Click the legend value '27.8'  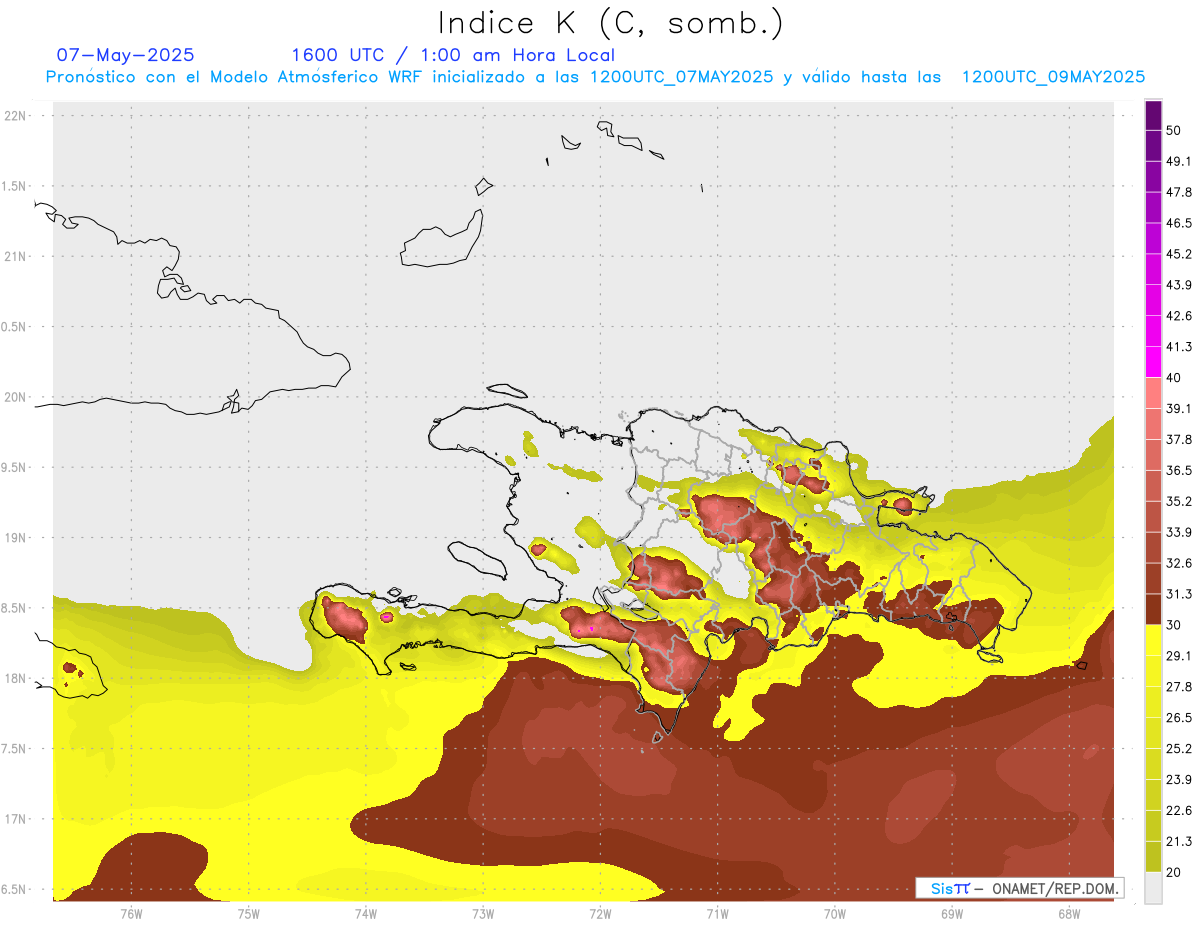[1179, 686]
